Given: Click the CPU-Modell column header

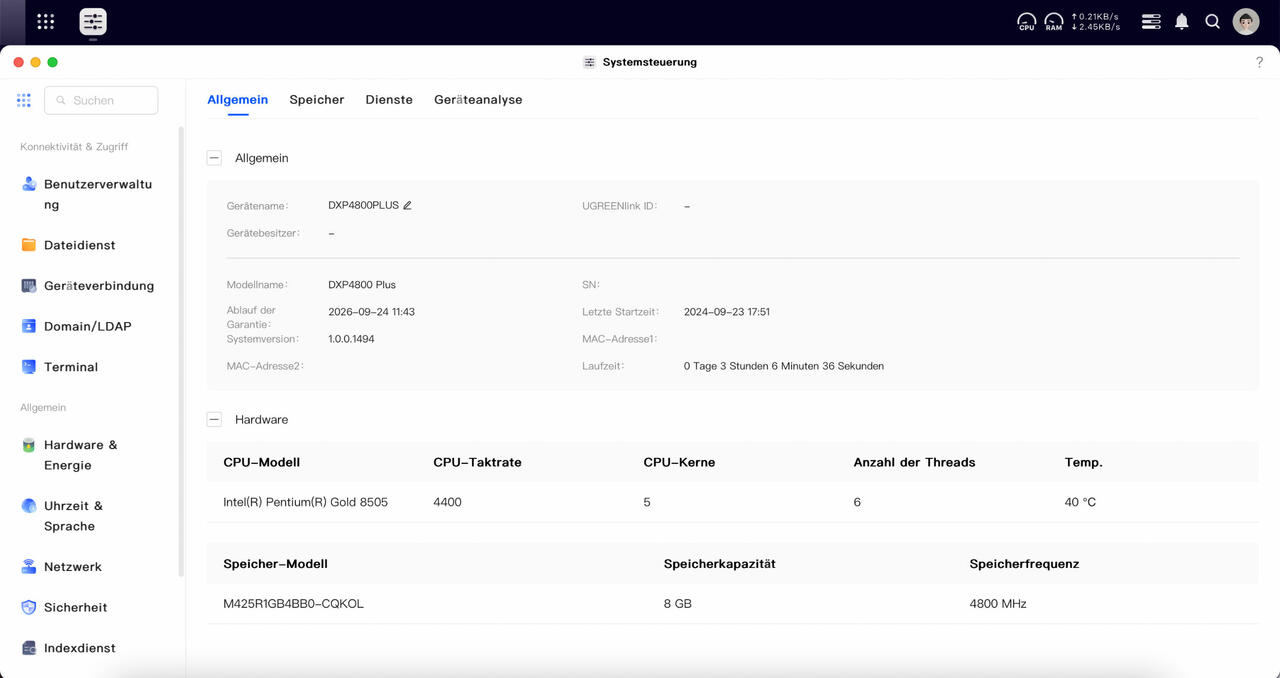Looking at the screenshot, I should [261, 462].
